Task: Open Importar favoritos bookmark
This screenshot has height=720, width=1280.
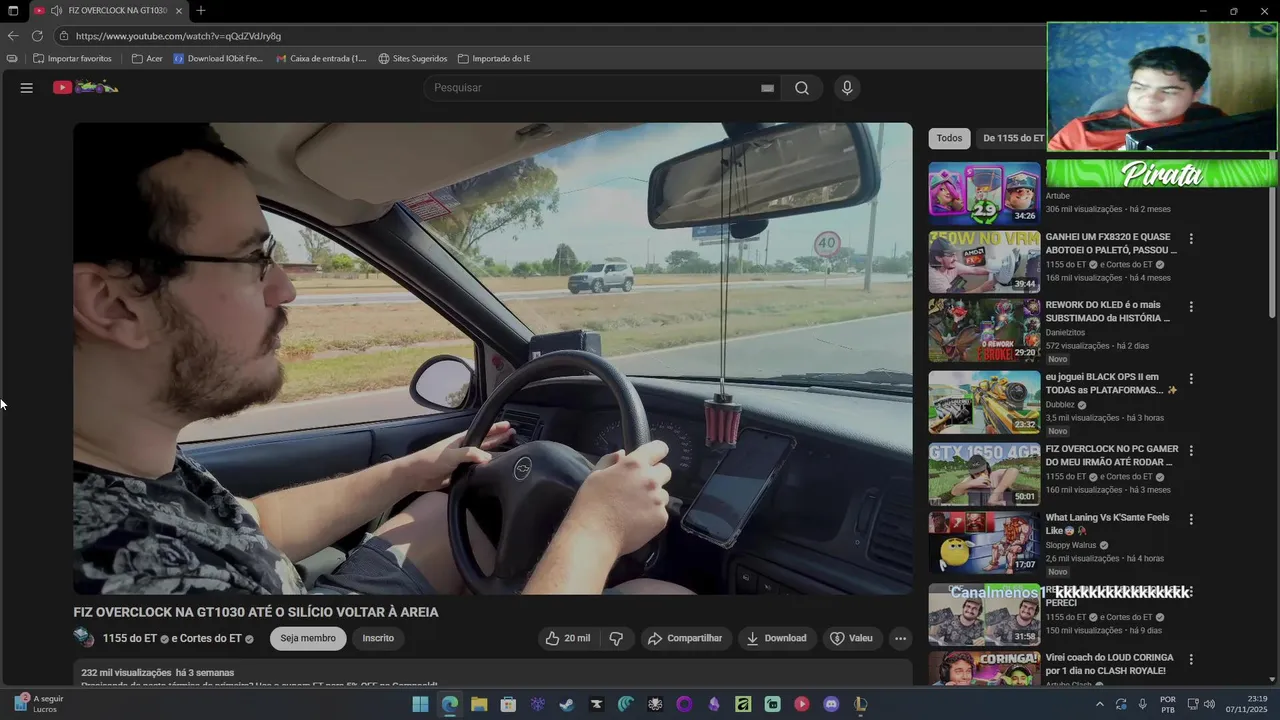Action: click(72, 59)
